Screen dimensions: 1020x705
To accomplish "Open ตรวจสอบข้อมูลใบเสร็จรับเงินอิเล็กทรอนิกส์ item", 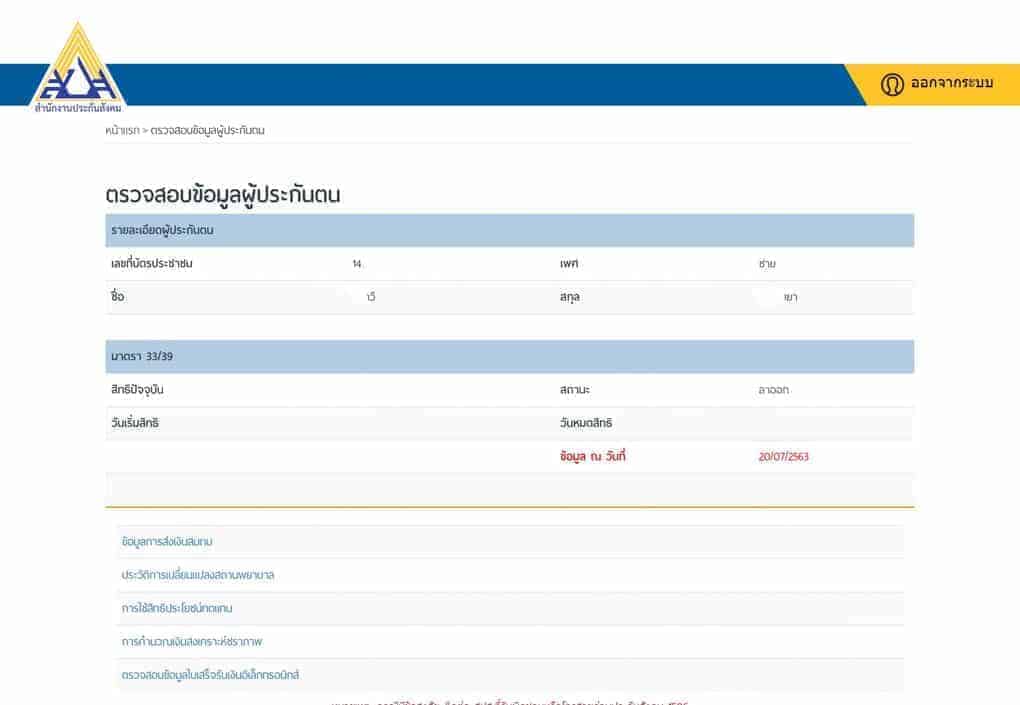I will pyautogui.click(x=210, y=675).
